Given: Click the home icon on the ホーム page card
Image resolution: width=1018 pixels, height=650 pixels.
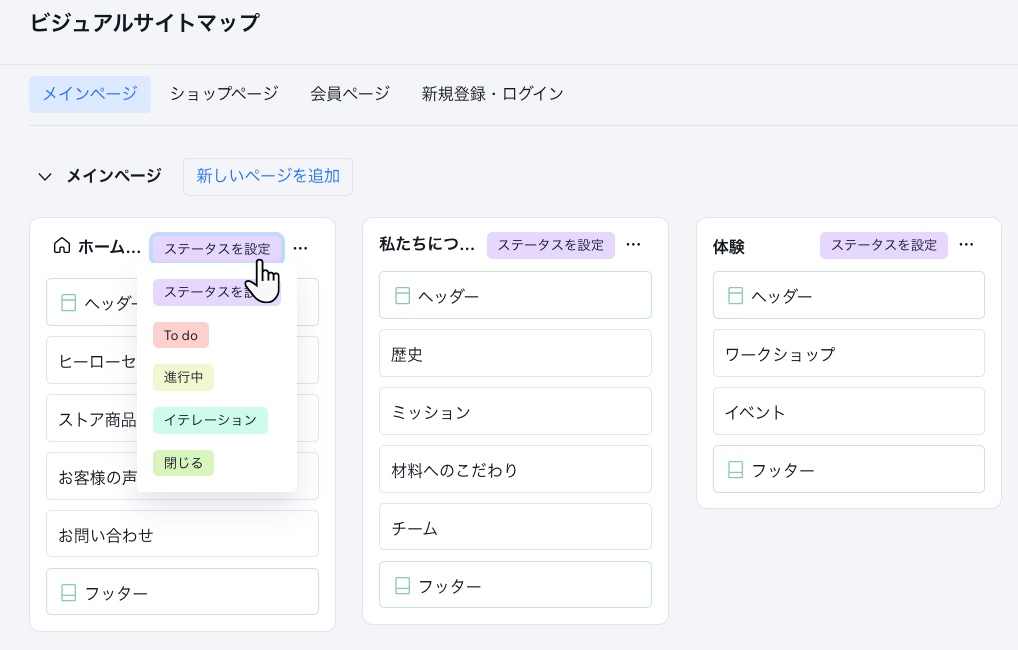Looking at the screenshot, I should (61, 247).
